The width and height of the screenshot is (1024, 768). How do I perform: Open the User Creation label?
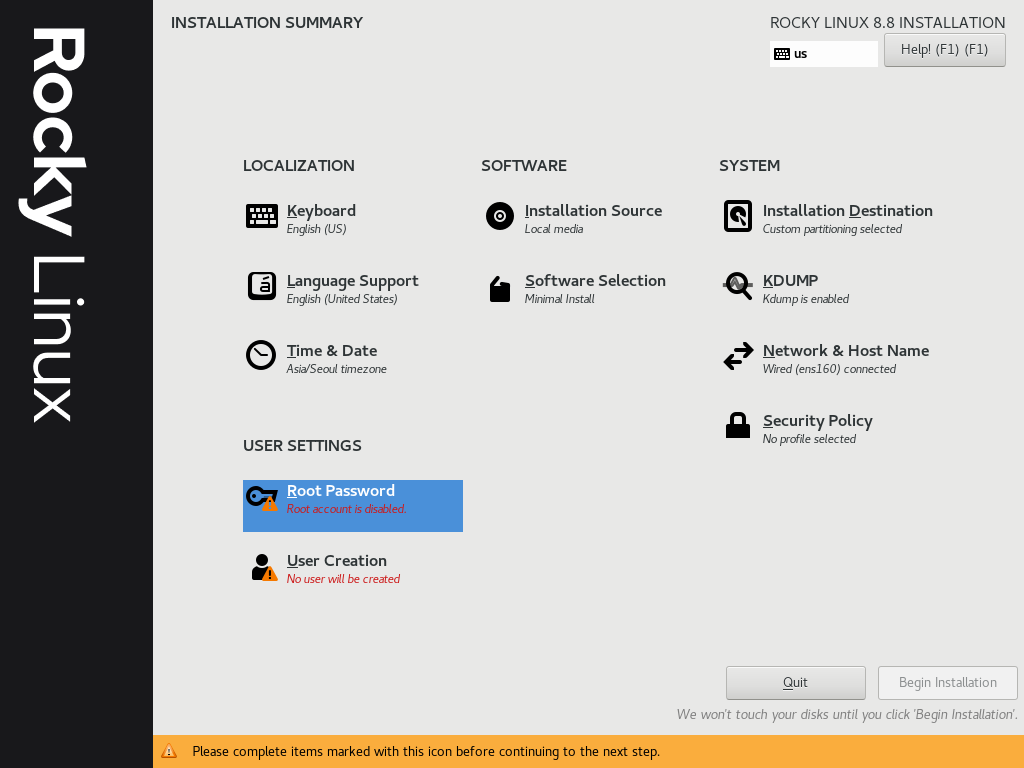coord(336,560)
